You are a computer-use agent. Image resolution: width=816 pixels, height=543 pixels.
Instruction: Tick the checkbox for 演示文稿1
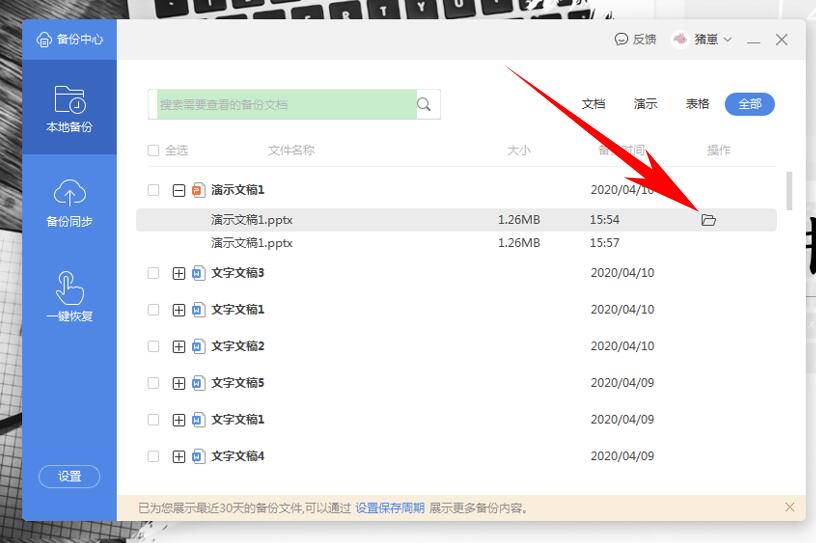coord(153,190)
